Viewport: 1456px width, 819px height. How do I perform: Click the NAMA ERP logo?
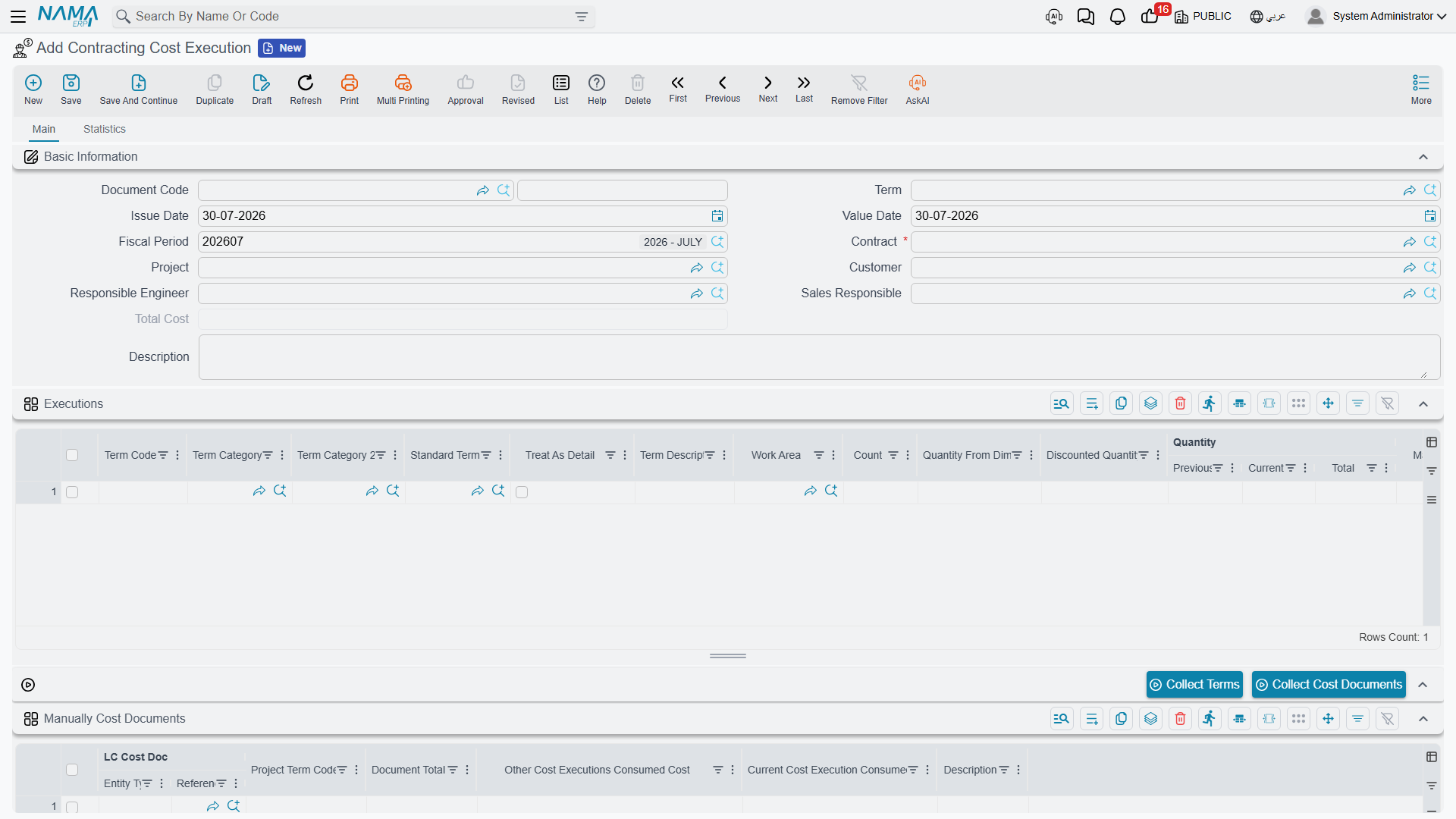[67, 16]
